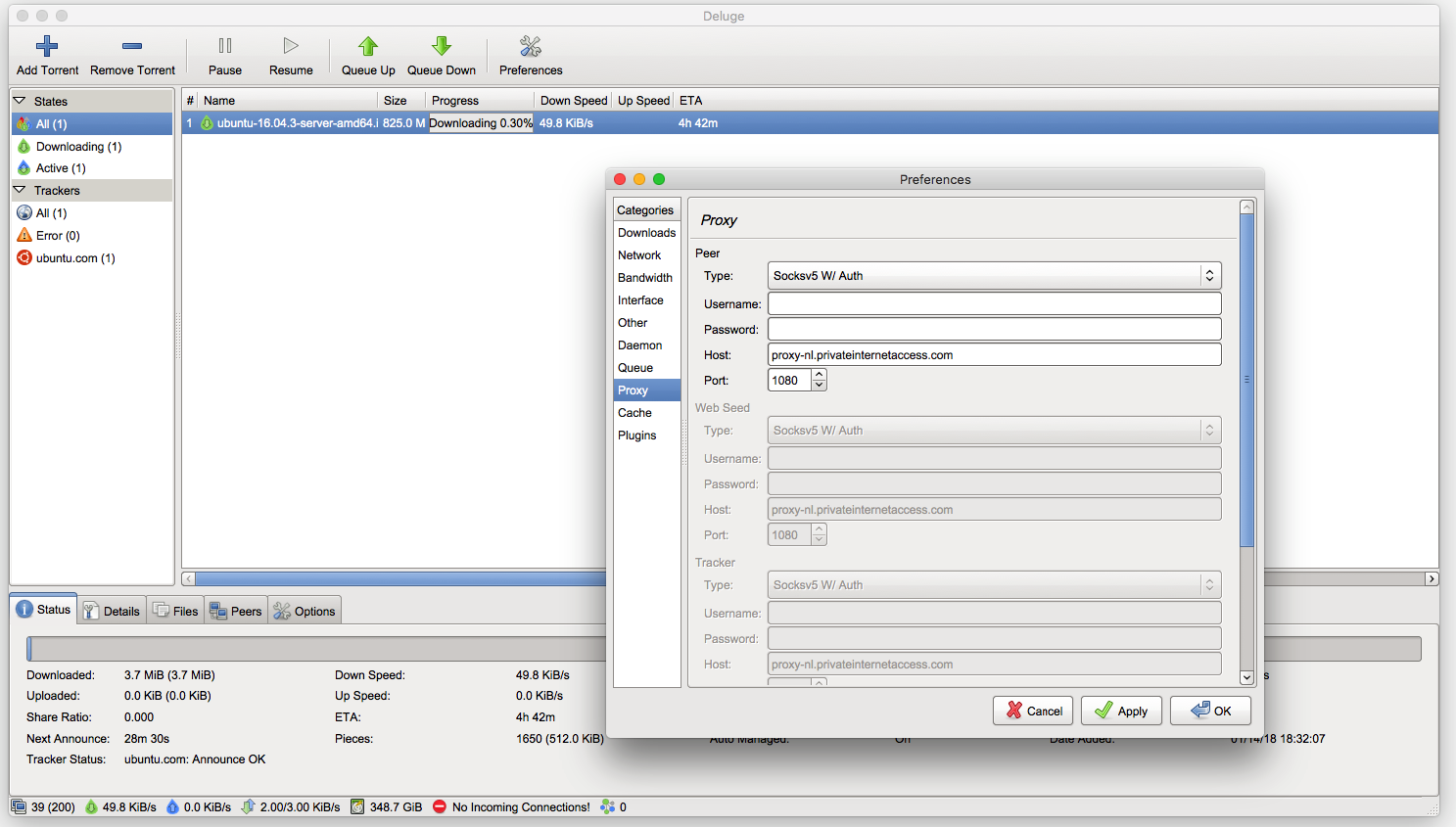Select the Plugins preferences category
The width and height of the screenshot is (1456, 827).
tap(647, 436)
